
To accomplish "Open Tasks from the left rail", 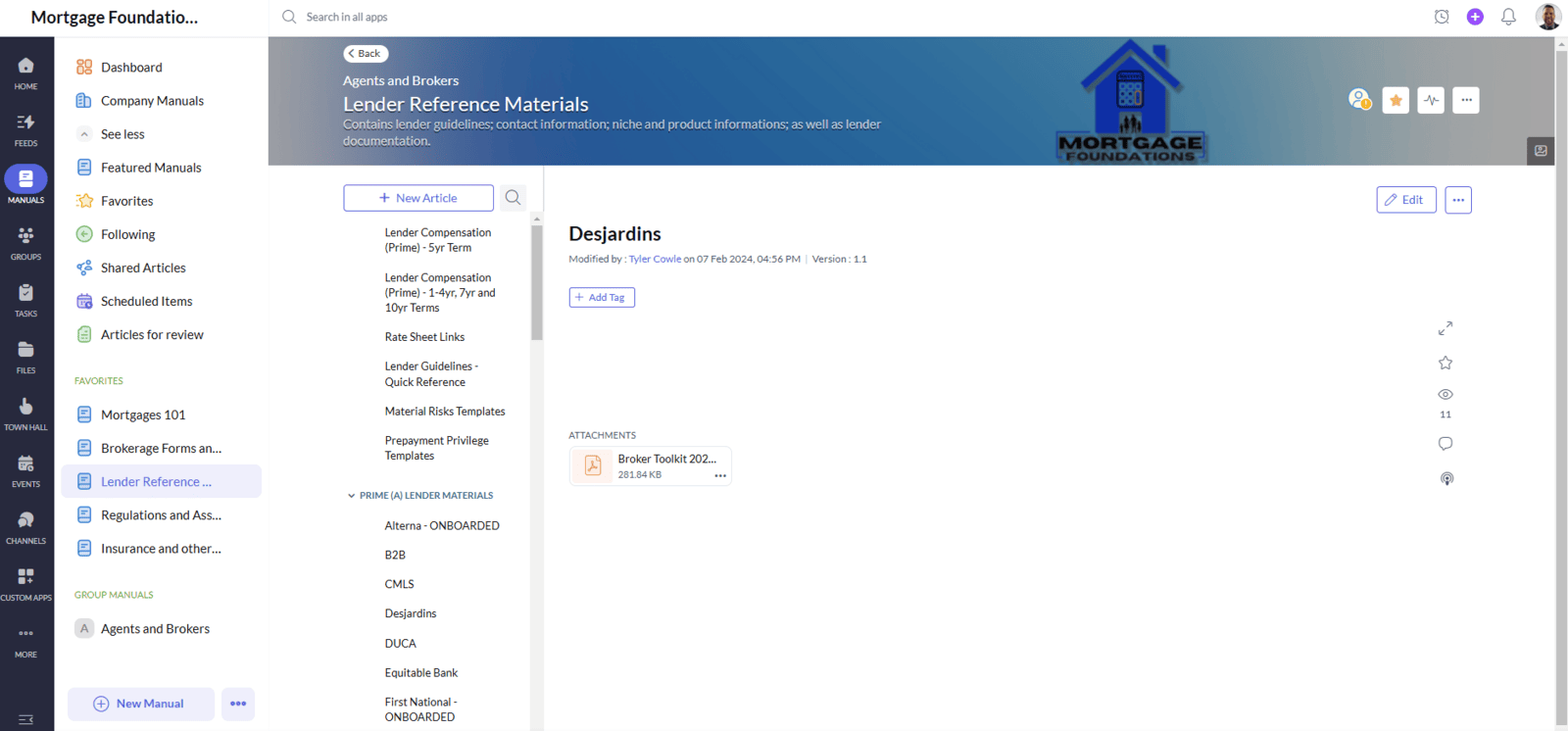I will tap(25, 300).
